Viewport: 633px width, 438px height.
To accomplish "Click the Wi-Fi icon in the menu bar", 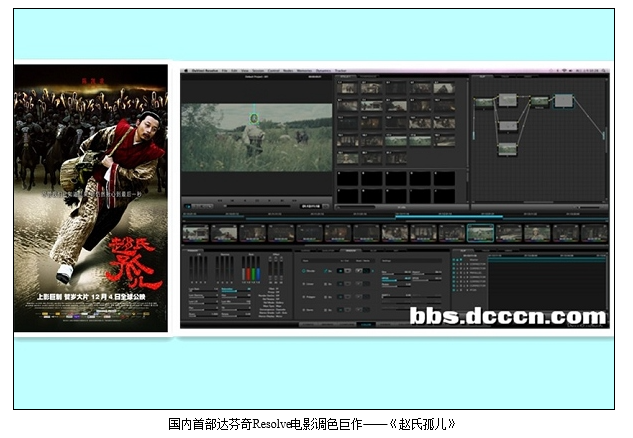I will (564, 71).
